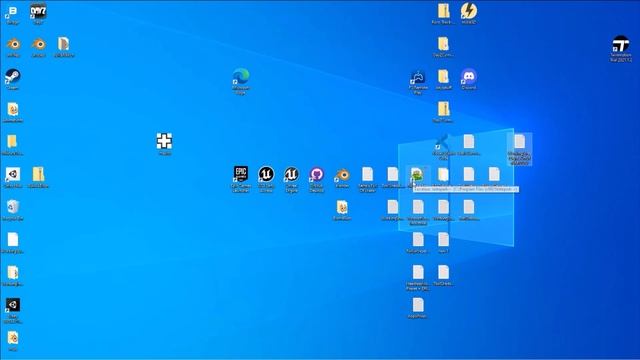Select the Unreal icon beside GitHub Desktop

(291, 174)
